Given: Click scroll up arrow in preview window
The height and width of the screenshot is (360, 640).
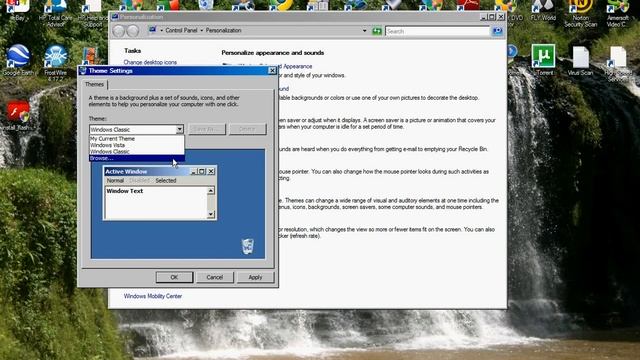Looking at the screenshot, I should pyautogui.click(x=211, y=191).
